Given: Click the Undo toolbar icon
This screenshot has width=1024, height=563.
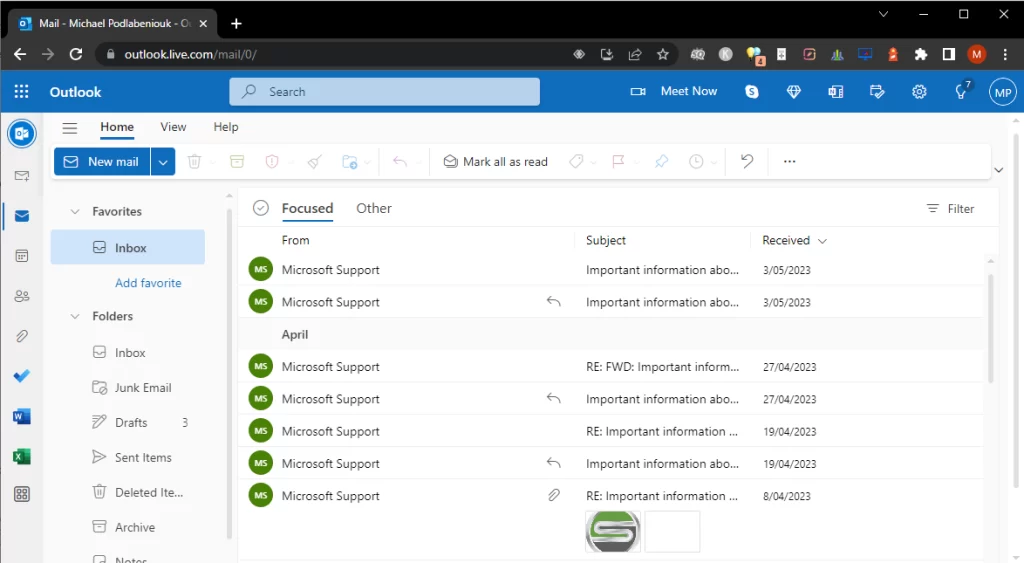Looking at the screenshot, I should point(747,161).
